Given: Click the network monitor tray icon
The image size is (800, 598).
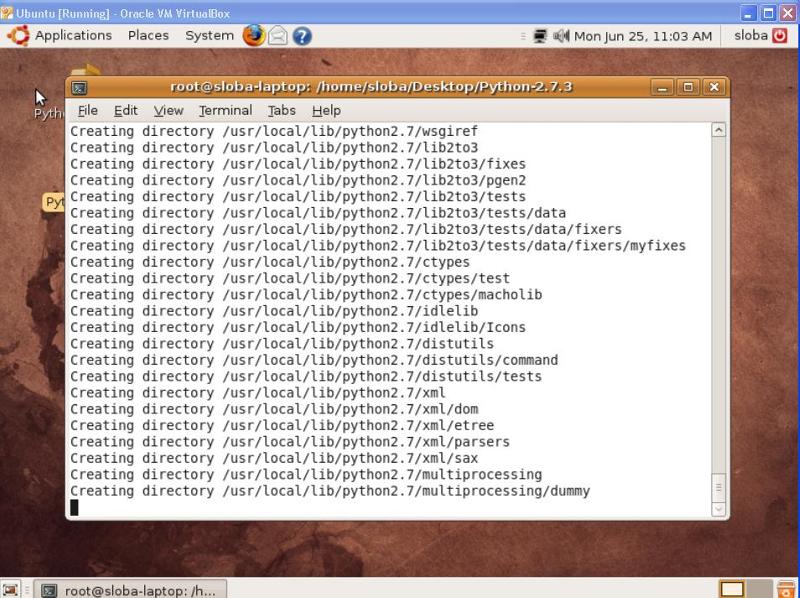Looking at the screenshot, I should pos(540,36).
